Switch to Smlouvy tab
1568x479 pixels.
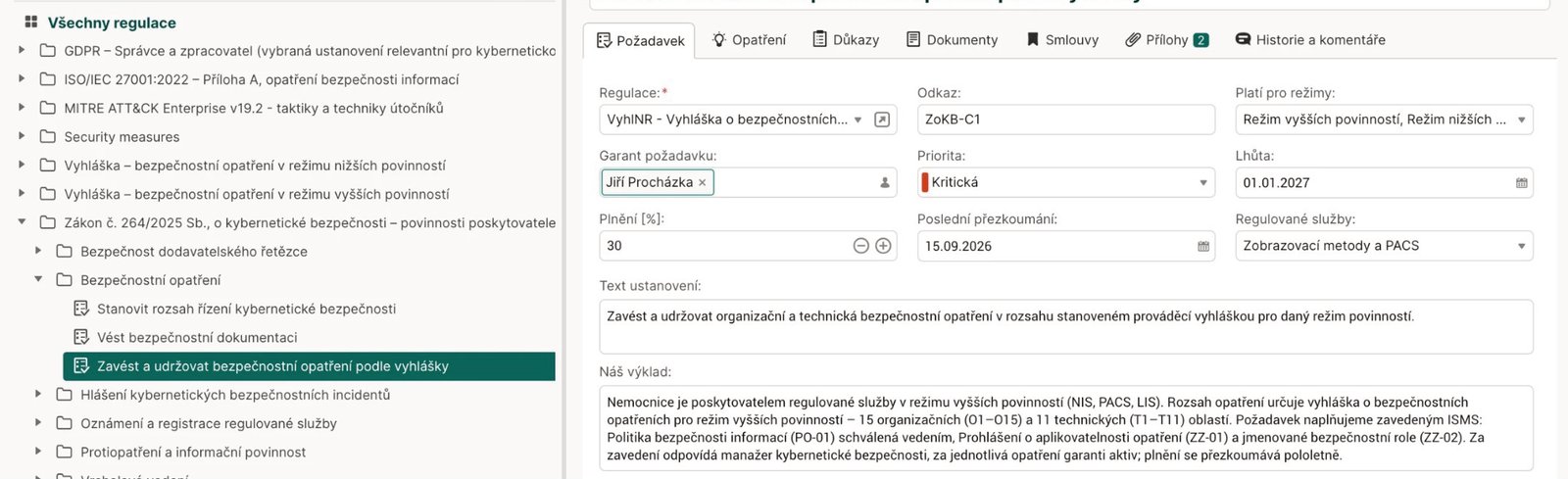click(1062, 40)
